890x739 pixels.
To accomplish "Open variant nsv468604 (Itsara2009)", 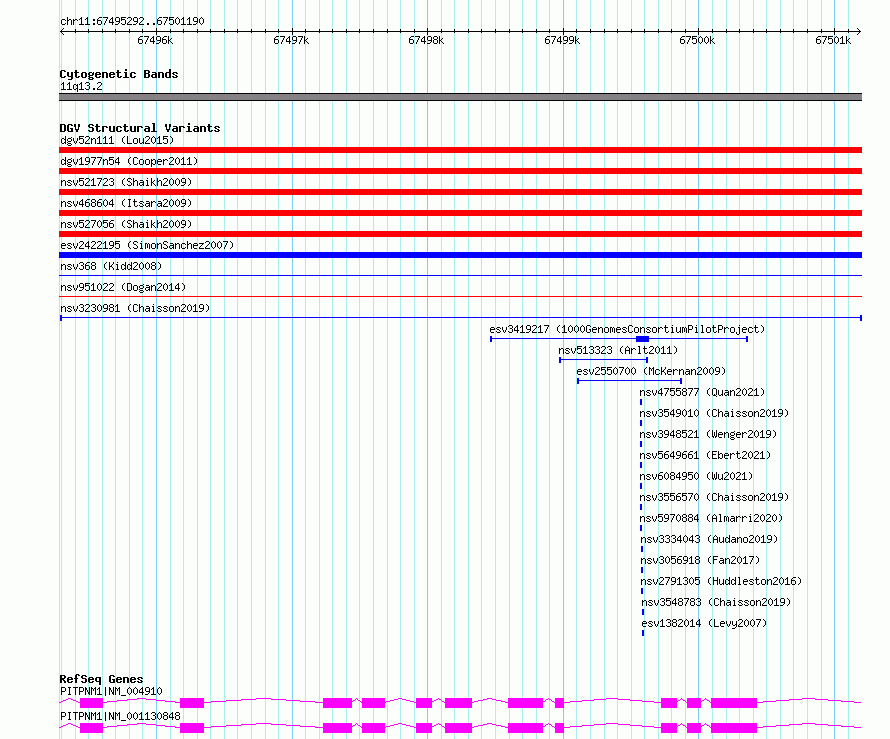I will click(126, 203).
